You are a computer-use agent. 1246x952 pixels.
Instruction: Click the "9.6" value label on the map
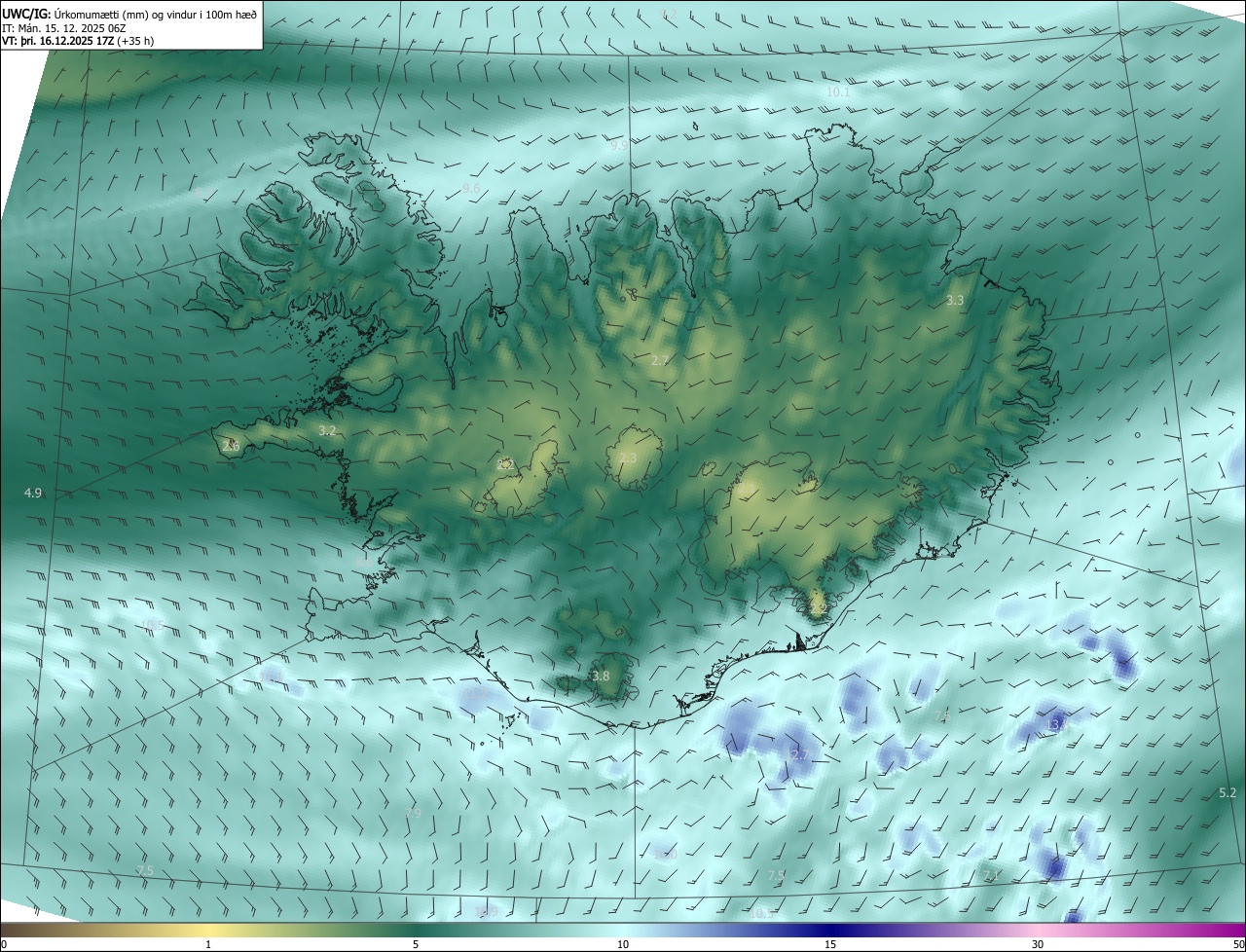click(471, 188)
